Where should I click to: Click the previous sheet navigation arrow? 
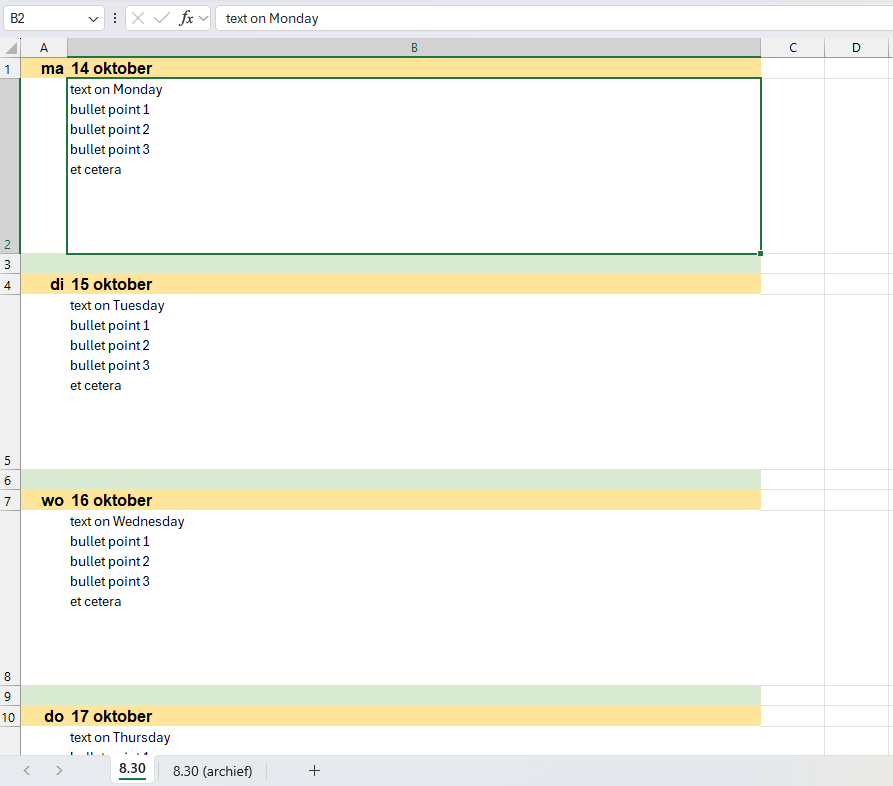point(26,771)
